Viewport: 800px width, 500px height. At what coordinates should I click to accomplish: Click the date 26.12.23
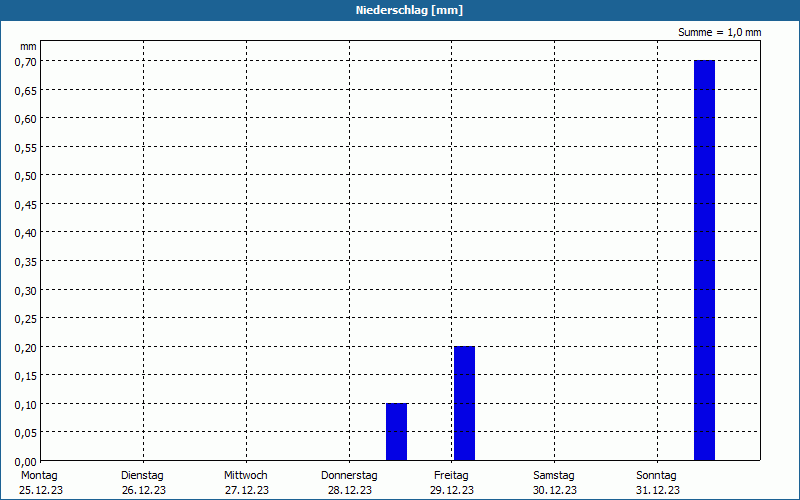click(x=144, y=490)
